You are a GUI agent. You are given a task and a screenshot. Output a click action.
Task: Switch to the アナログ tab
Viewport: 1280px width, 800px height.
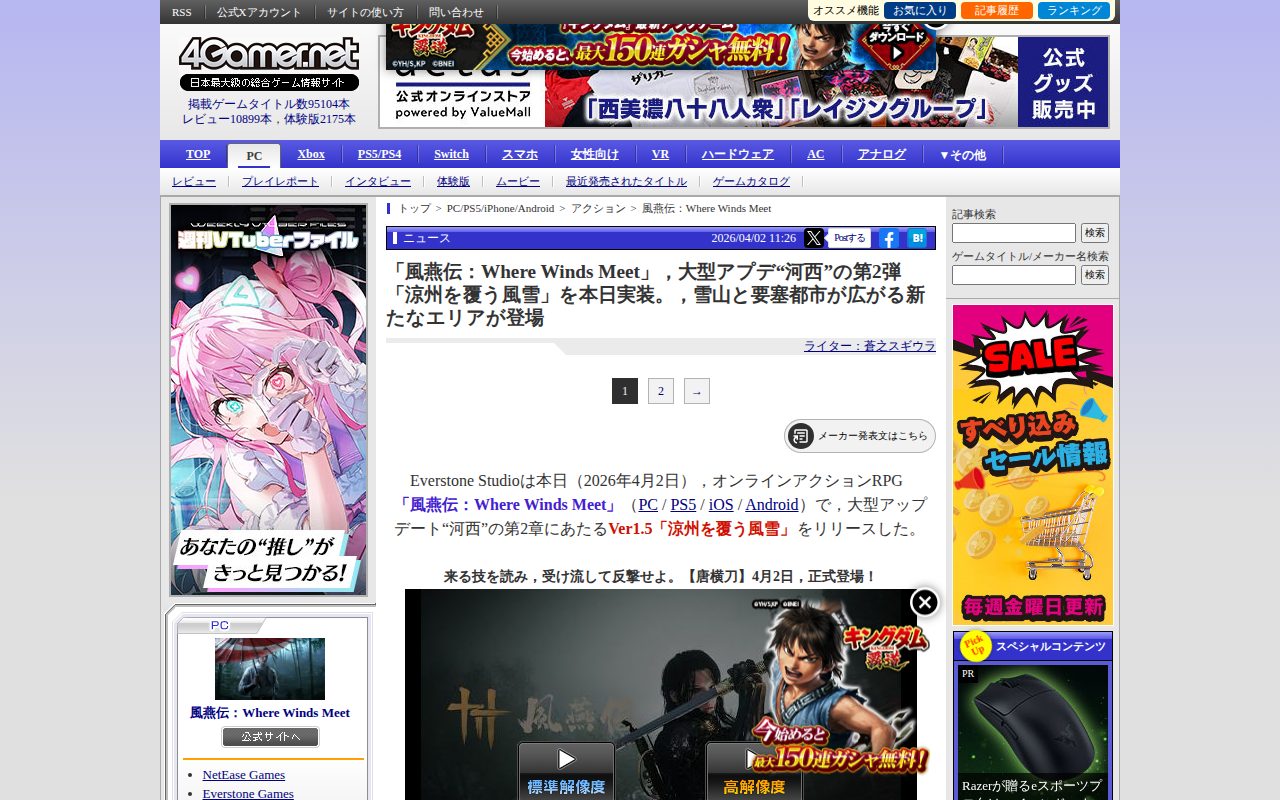tap(881, 154)
